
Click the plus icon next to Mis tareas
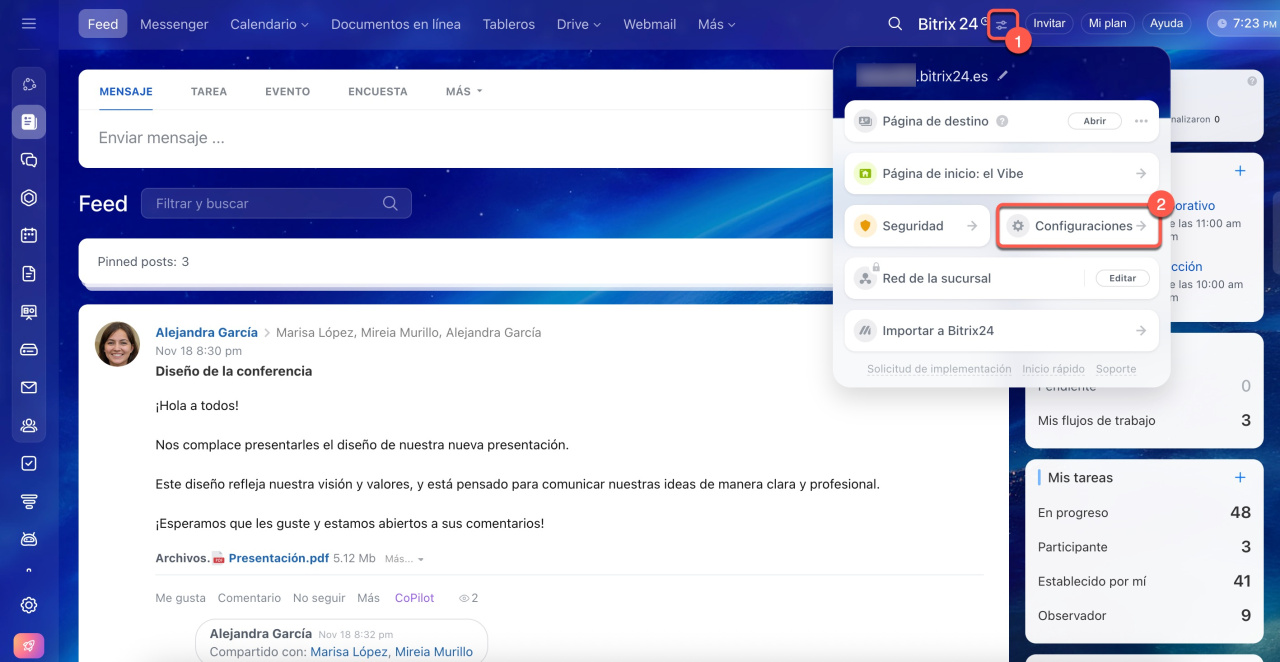click(x=1240, y=478)
